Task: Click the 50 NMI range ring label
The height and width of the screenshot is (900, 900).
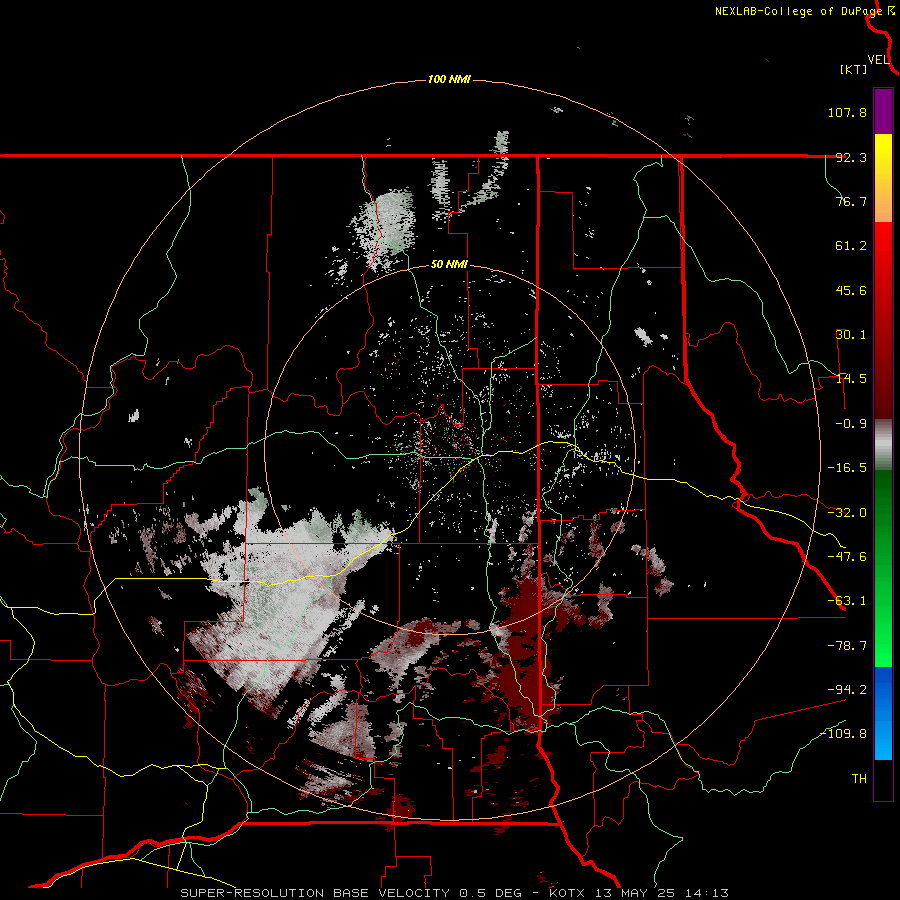Action: coord(449,265)
